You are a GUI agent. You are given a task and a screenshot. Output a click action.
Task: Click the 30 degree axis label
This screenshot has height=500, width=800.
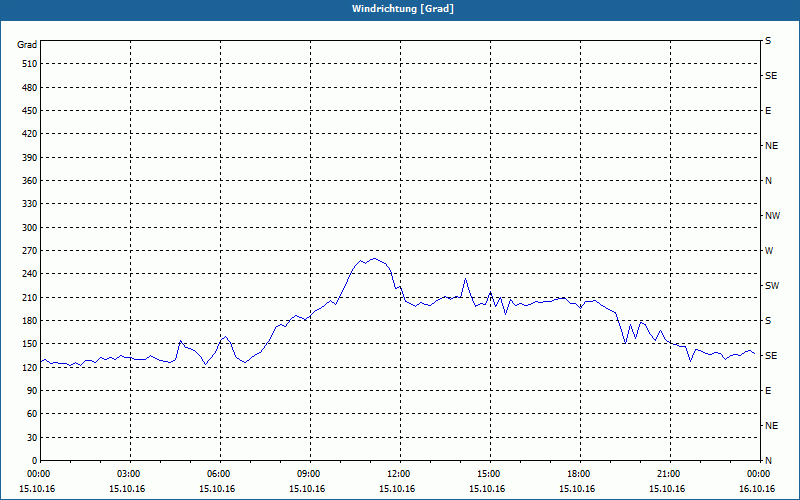pyautogui.click(x=32, y=437)
